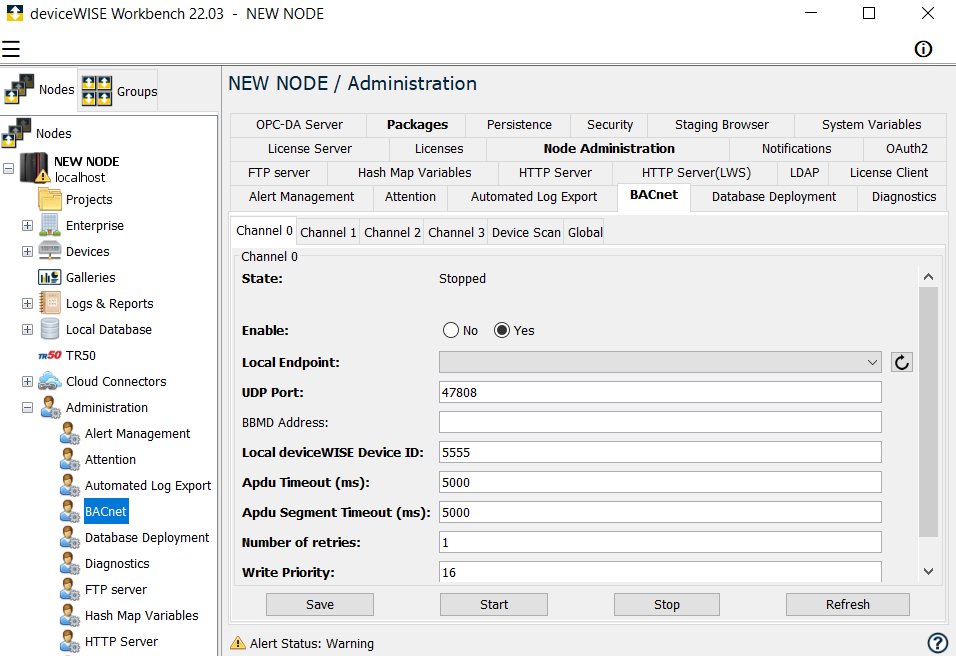956x656 pixels.
Task: Click the Cloud Connectors cloud icon
Action: [50, 382]
